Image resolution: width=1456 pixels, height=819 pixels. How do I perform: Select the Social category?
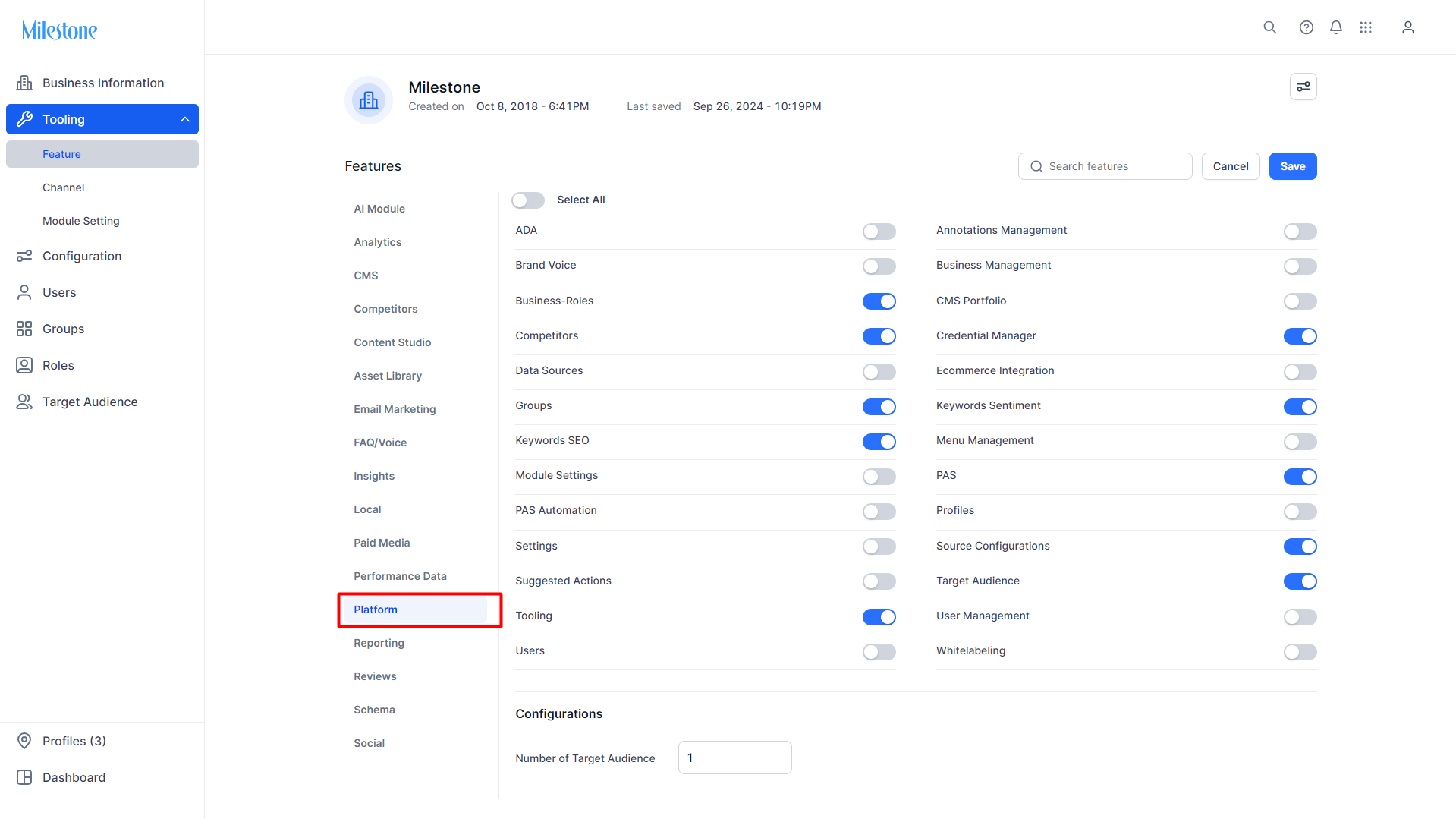[x=369, y=743]
